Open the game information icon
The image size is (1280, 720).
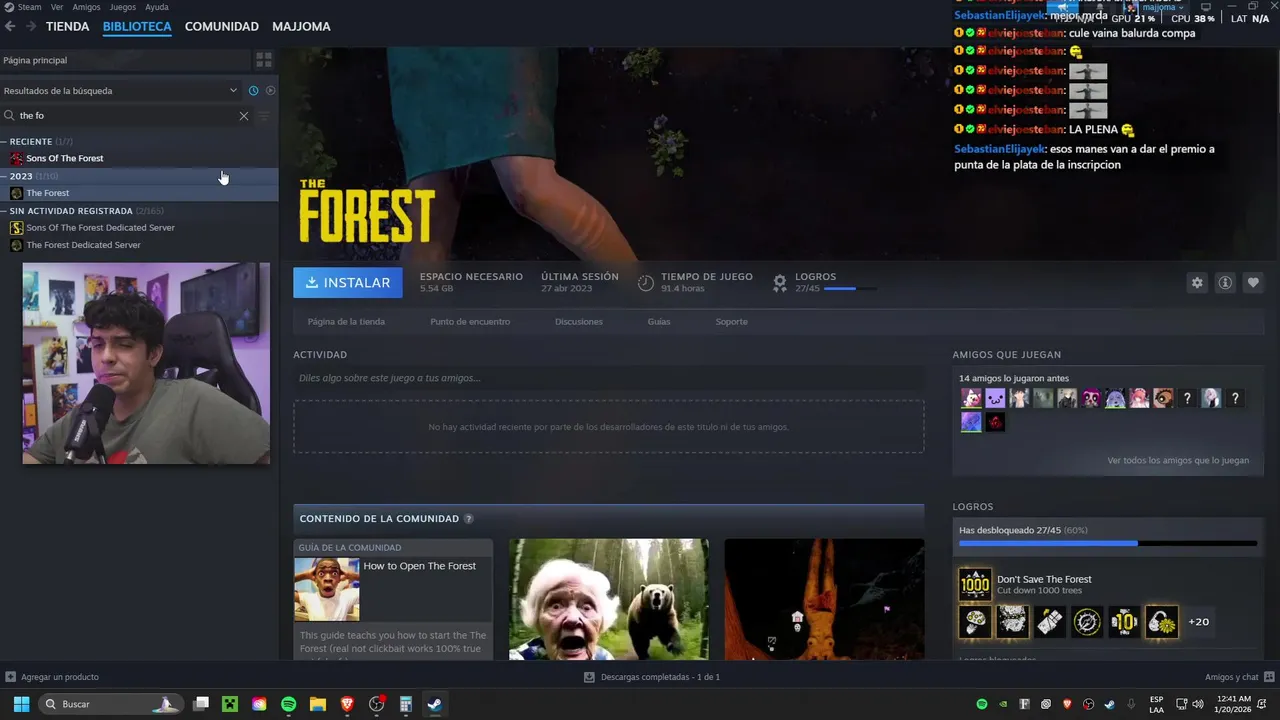click(x=1225, y=283)
